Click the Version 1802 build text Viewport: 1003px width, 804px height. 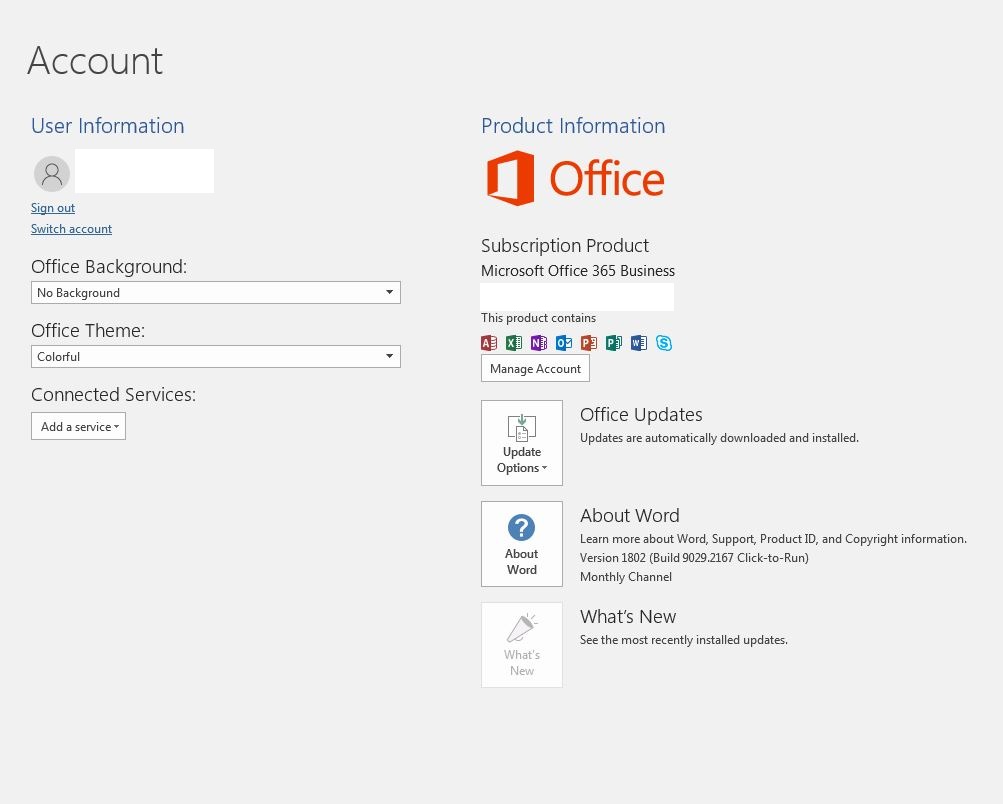(694, 558)
